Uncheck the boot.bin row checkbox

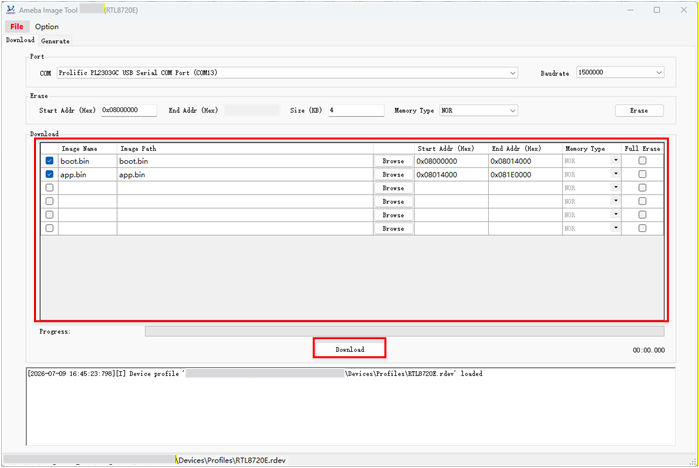pos(49,161)
